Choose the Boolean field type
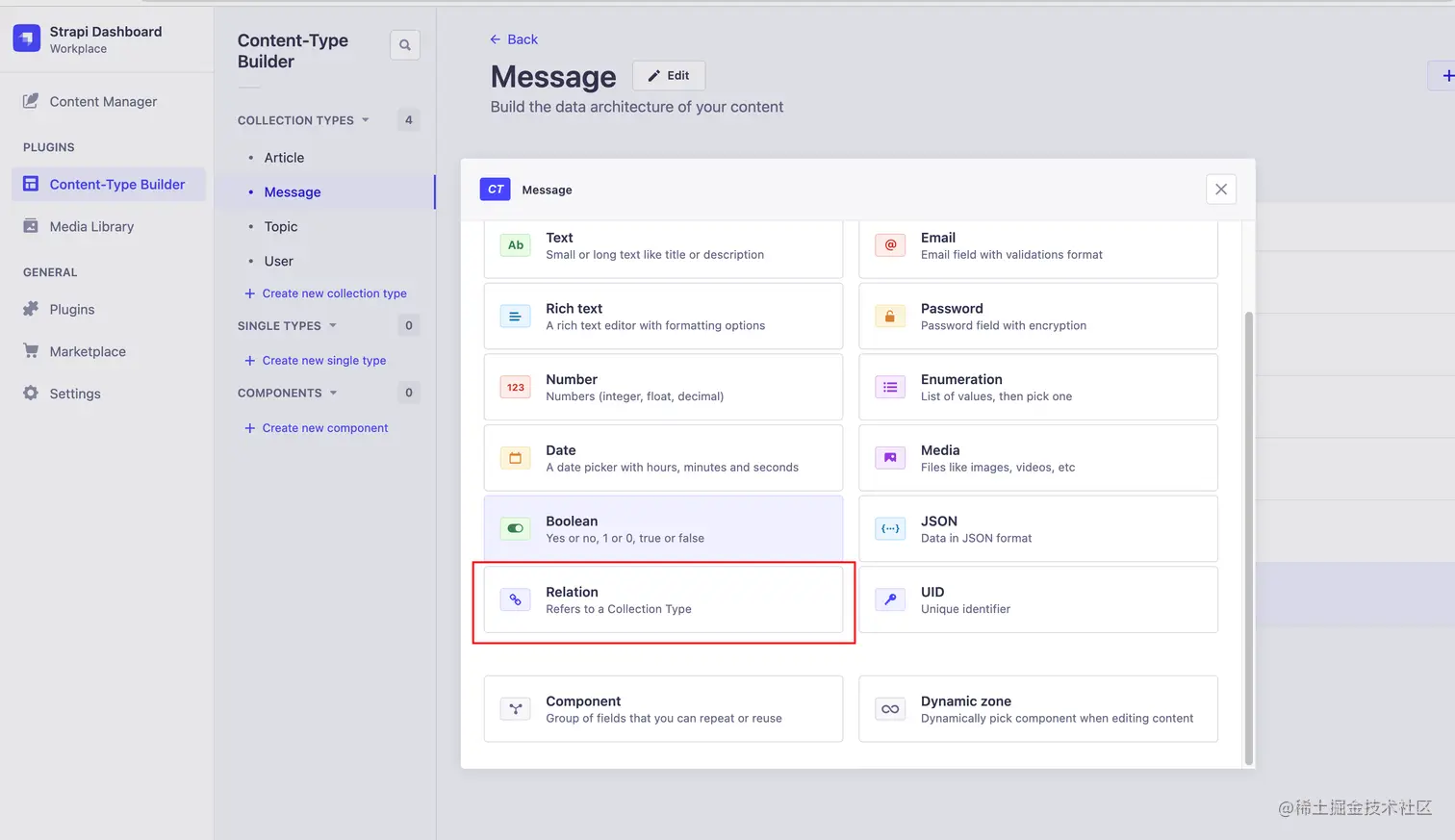Screen dimensions: 1455x840 pyautogui.click(x=663, y=528)
